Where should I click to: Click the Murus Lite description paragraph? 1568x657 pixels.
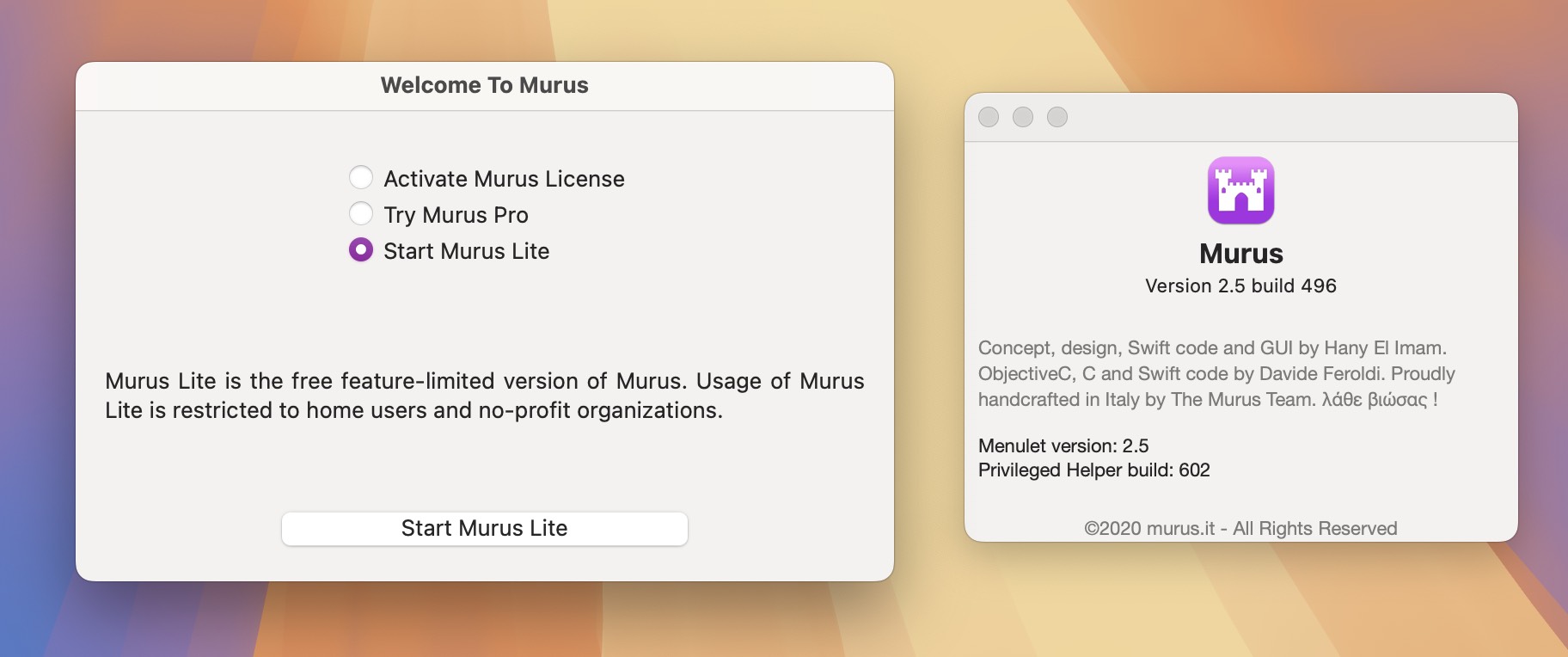tap(485, 396)
